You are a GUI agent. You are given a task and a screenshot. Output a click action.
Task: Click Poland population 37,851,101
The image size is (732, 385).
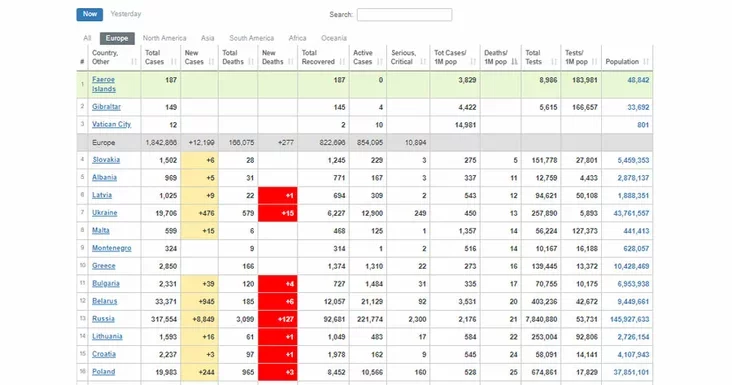(x=631, y=372)
